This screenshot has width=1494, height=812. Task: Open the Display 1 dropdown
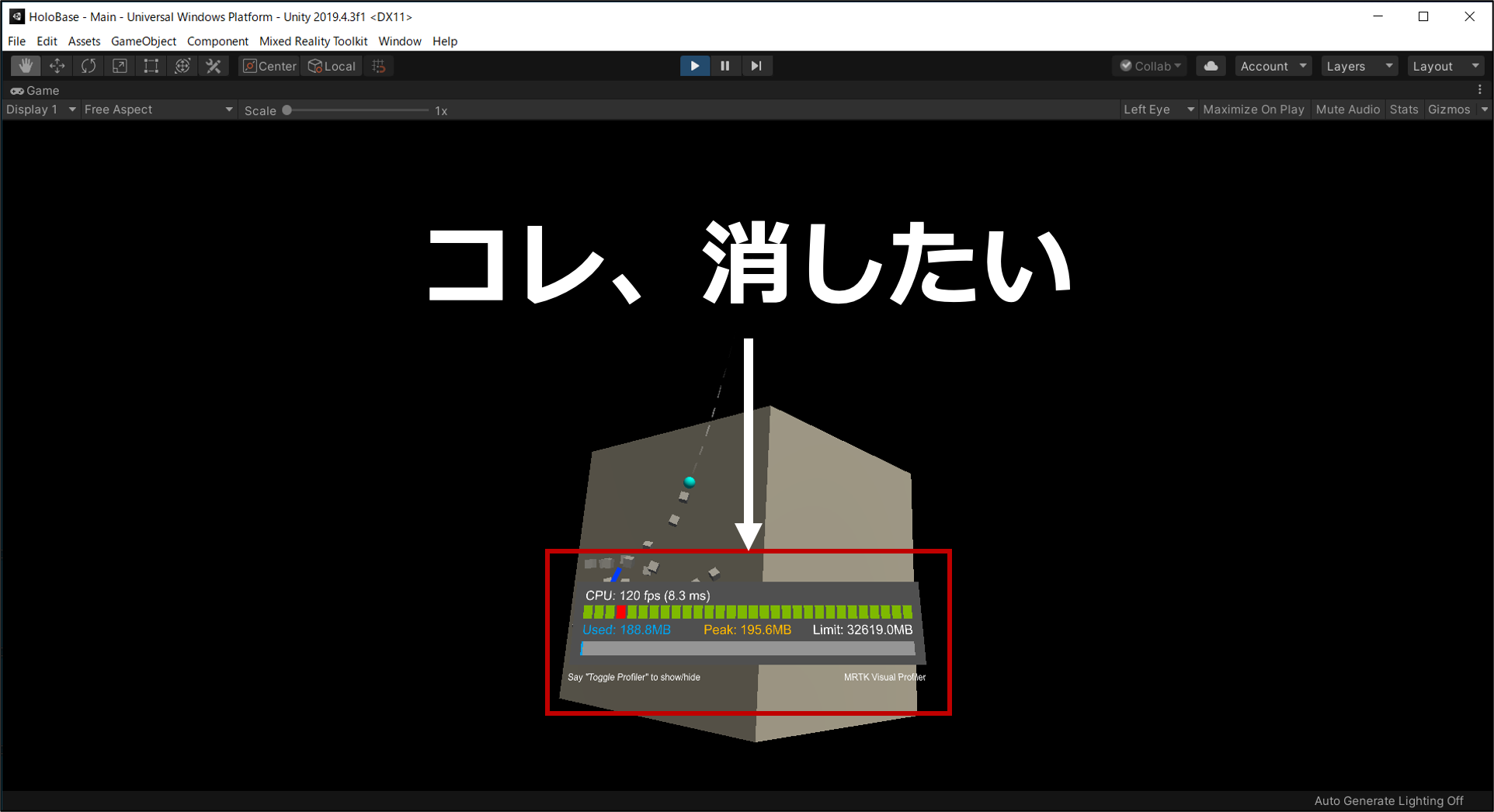40,109
